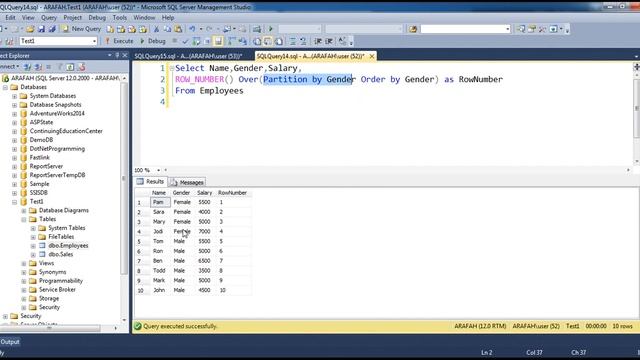
Task: Collapse the Tables folder node
Action: pos(24,219)
